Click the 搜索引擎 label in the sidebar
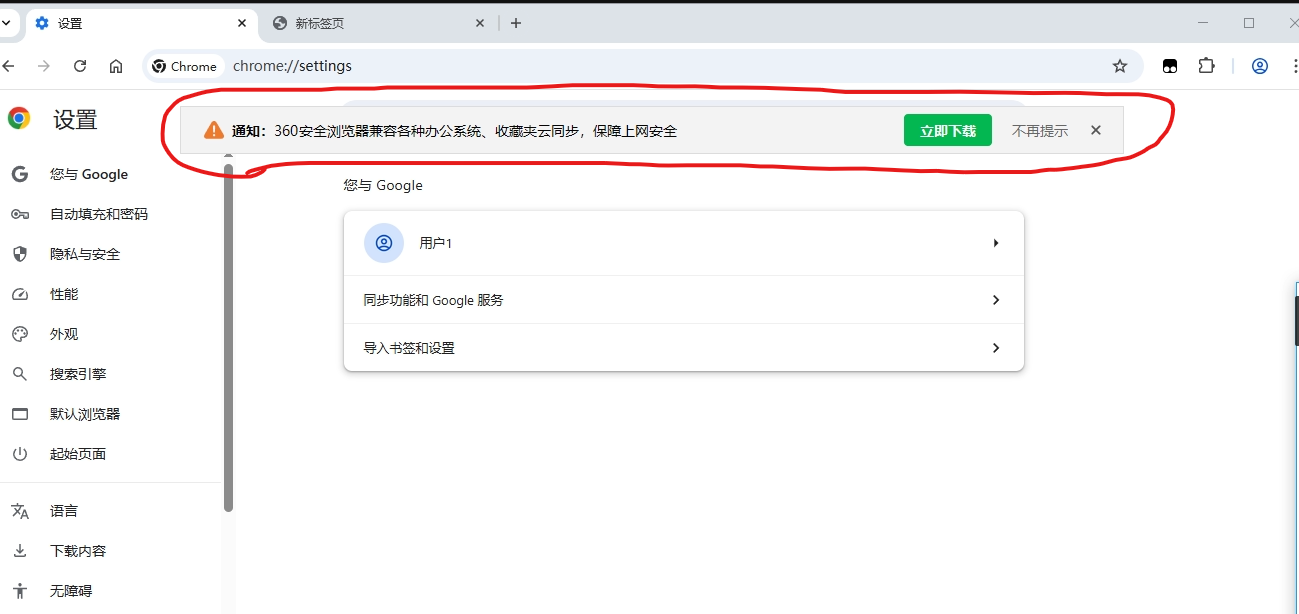Screen dimensions: 1299x614 [78, 374]
